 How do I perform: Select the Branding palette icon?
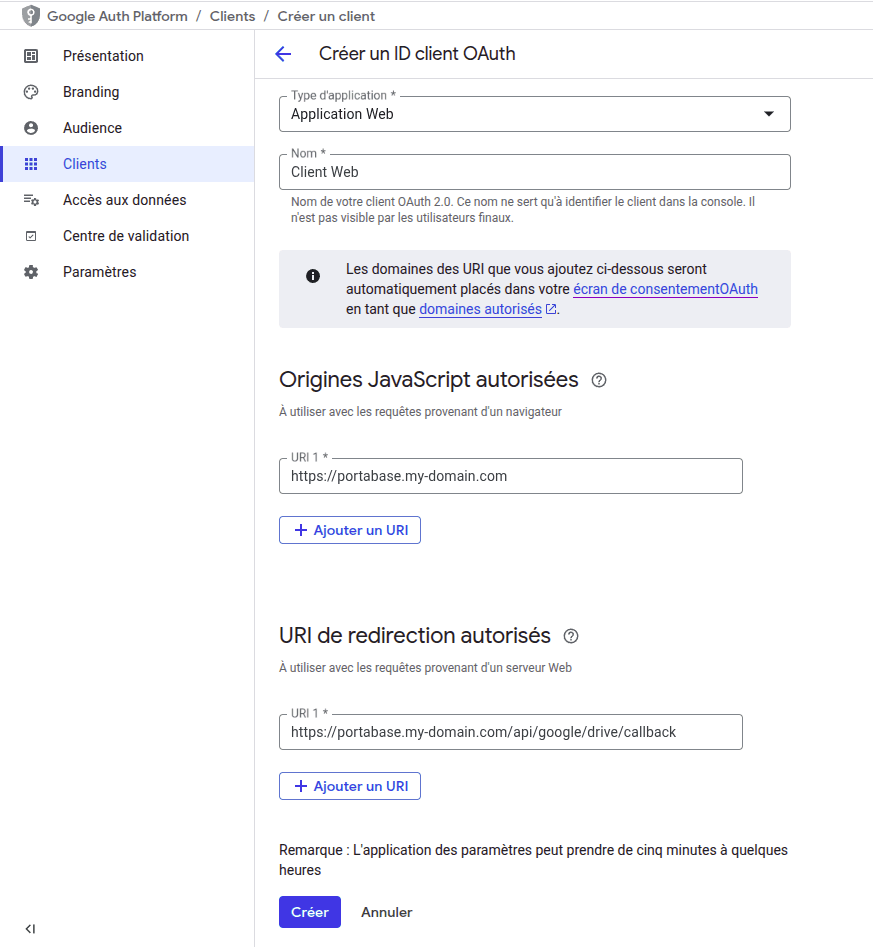31,92
